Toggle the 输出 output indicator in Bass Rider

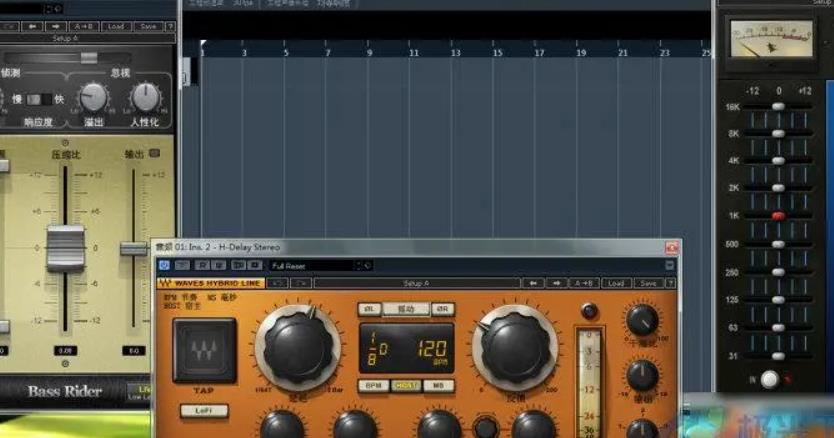[154, 153]
